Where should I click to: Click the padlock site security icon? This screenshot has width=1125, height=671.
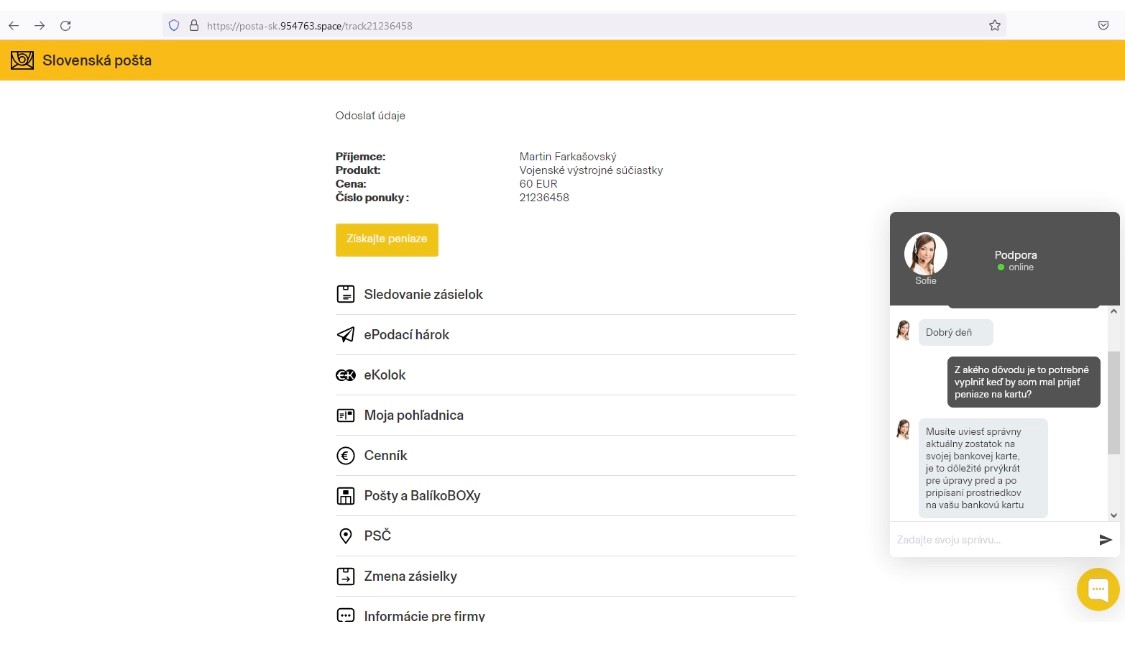[194, 25]
